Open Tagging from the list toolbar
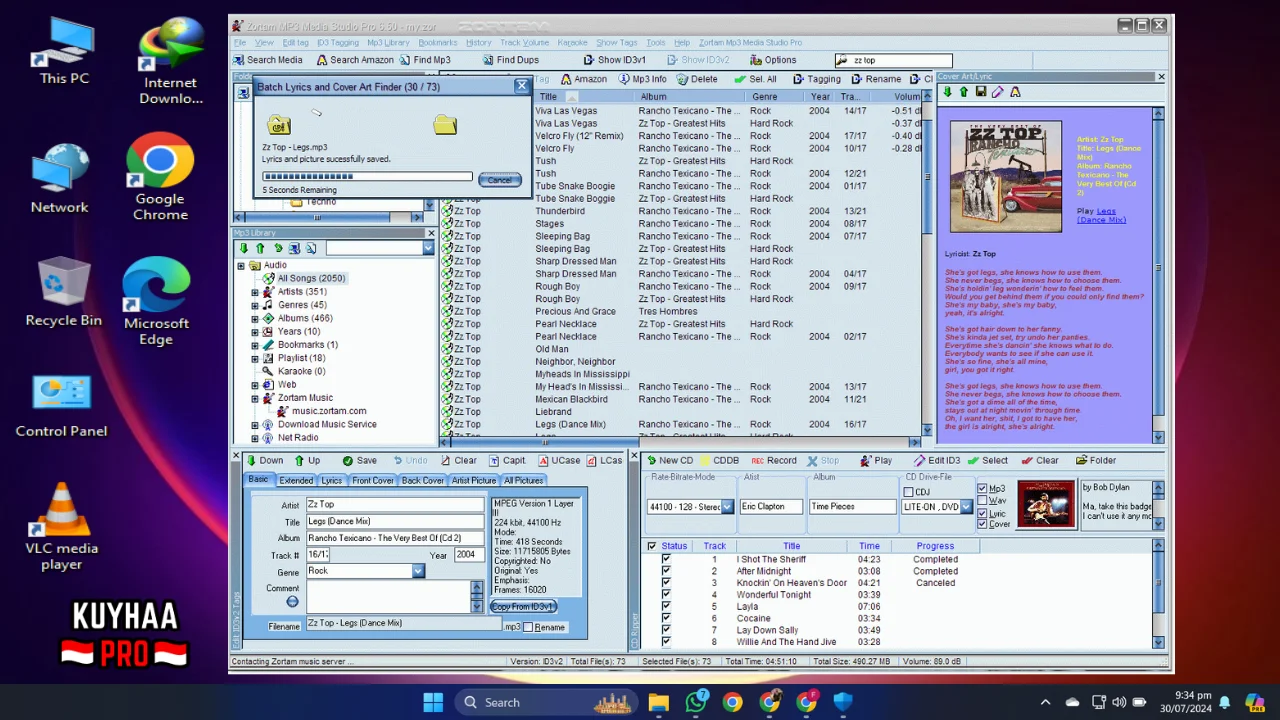Image resolution: width=1280 pixels, height=720 pixels. click(x=817, y=79)
